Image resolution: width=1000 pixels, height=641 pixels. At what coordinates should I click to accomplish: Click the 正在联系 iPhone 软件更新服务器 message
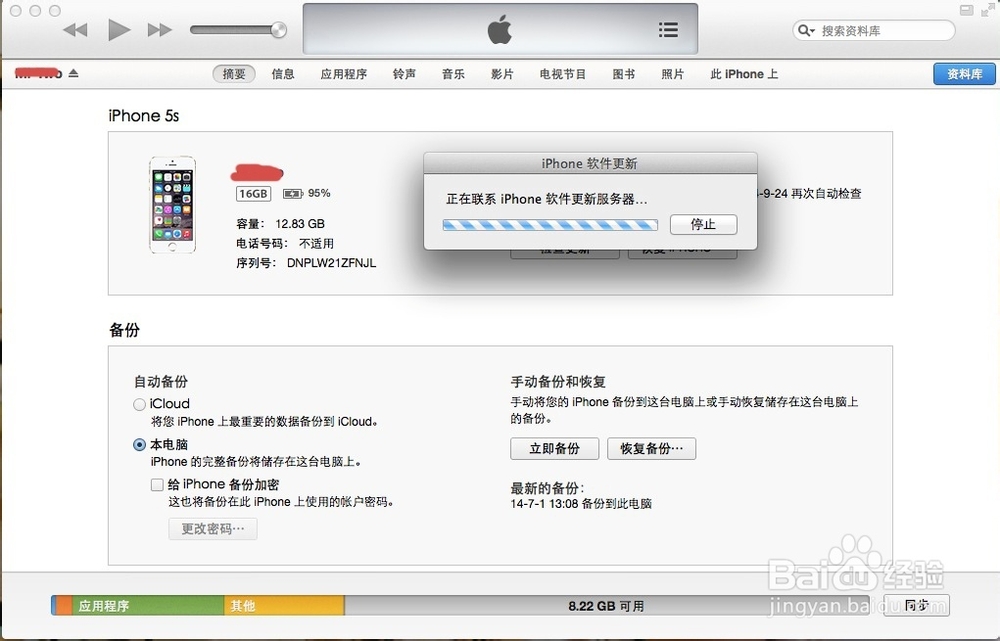547,200
